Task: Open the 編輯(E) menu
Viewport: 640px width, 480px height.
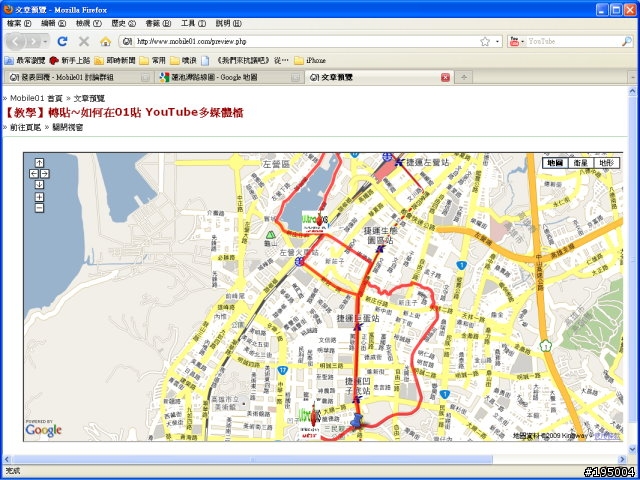Action: [53, 24]
